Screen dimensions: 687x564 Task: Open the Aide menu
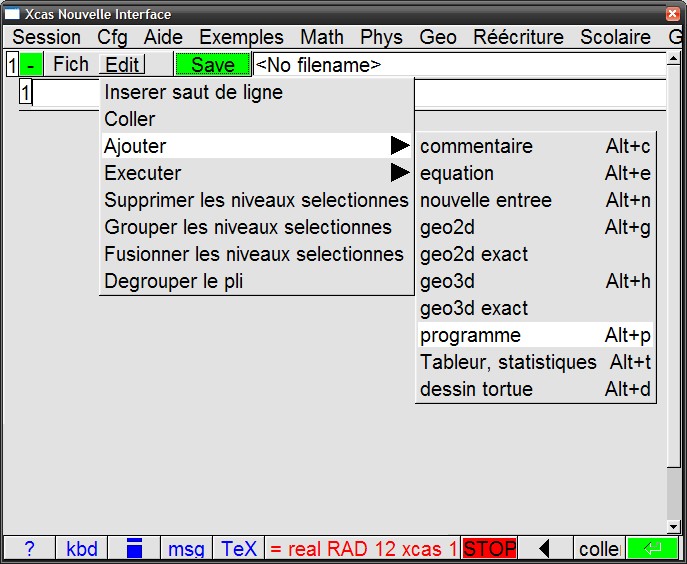coord(163,37)
